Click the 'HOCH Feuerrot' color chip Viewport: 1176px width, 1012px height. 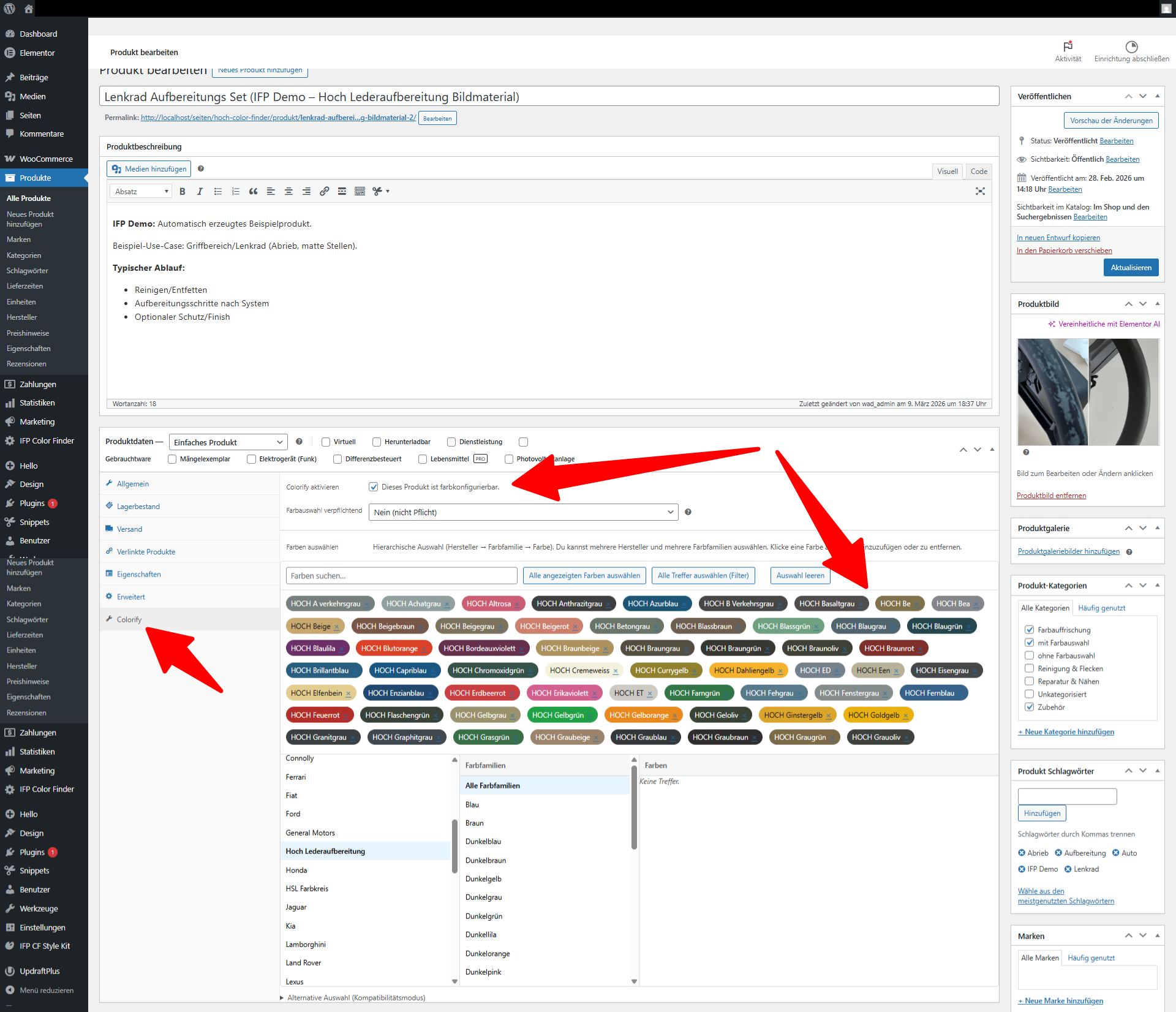point(315,715)
